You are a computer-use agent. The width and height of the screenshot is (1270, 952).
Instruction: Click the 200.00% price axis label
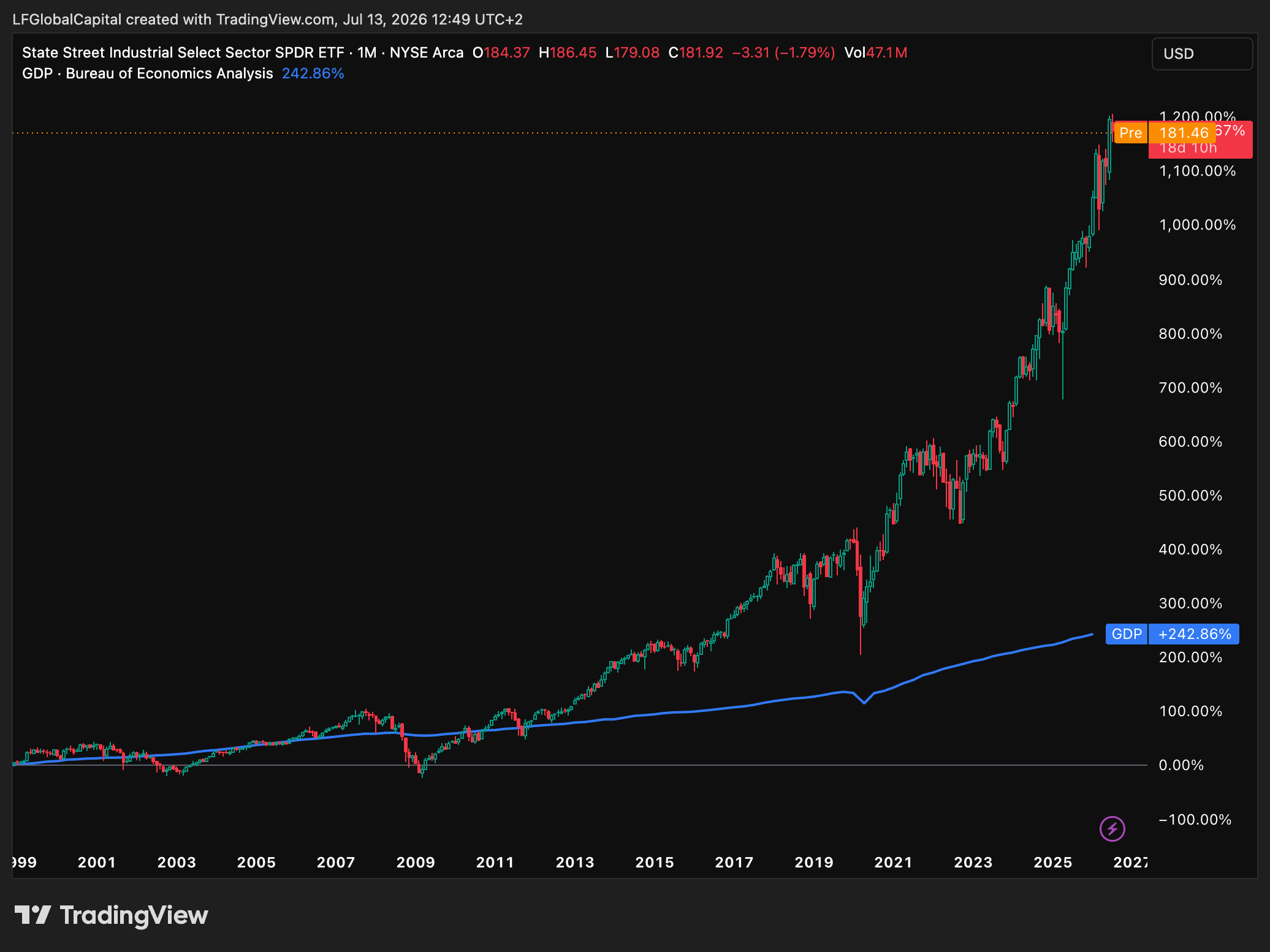pos(1190,657)
